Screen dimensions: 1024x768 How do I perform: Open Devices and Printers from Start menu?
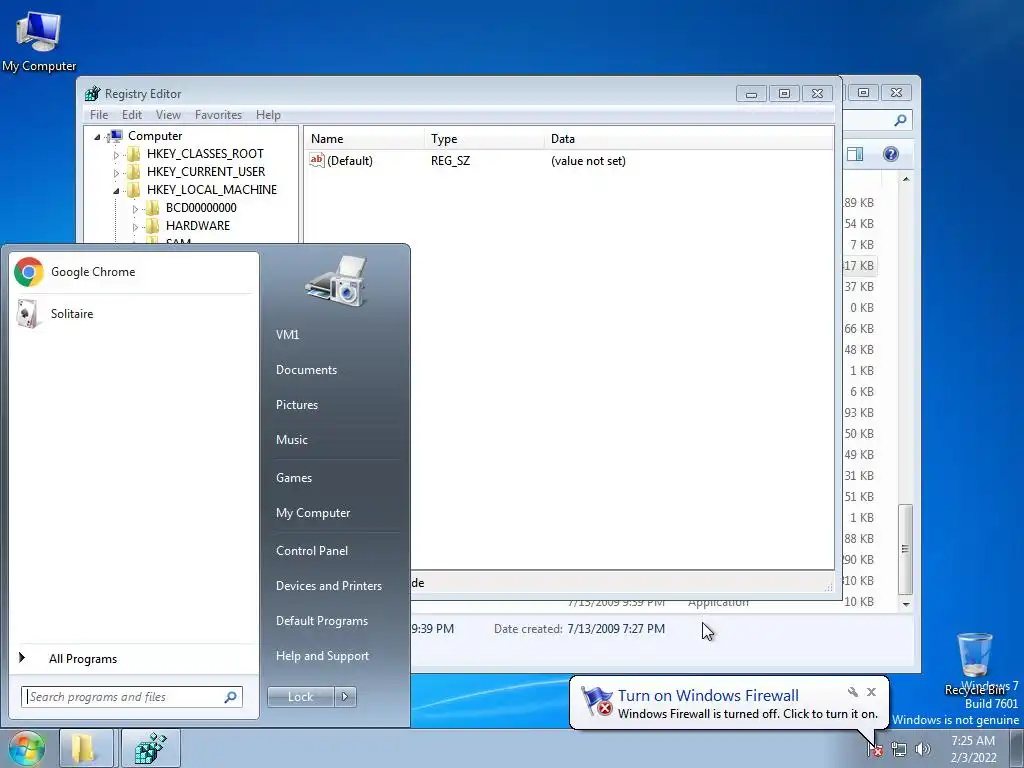[x=328, y=586]
